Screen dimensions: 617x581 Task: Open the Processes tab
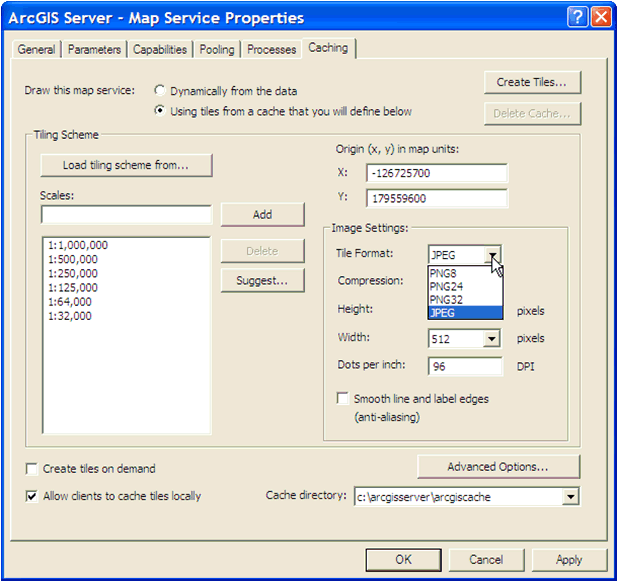click(272, 50)
